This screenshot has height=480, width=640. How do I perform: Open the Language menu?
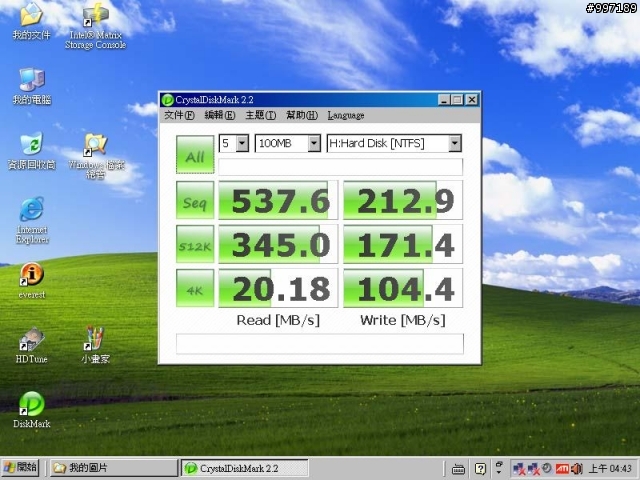[346, 116]
